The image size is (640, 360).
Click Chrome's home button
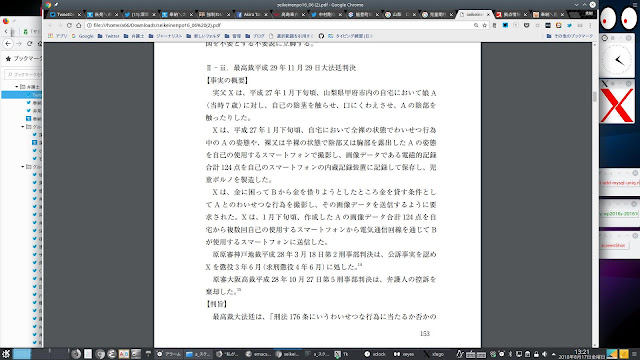78,25
